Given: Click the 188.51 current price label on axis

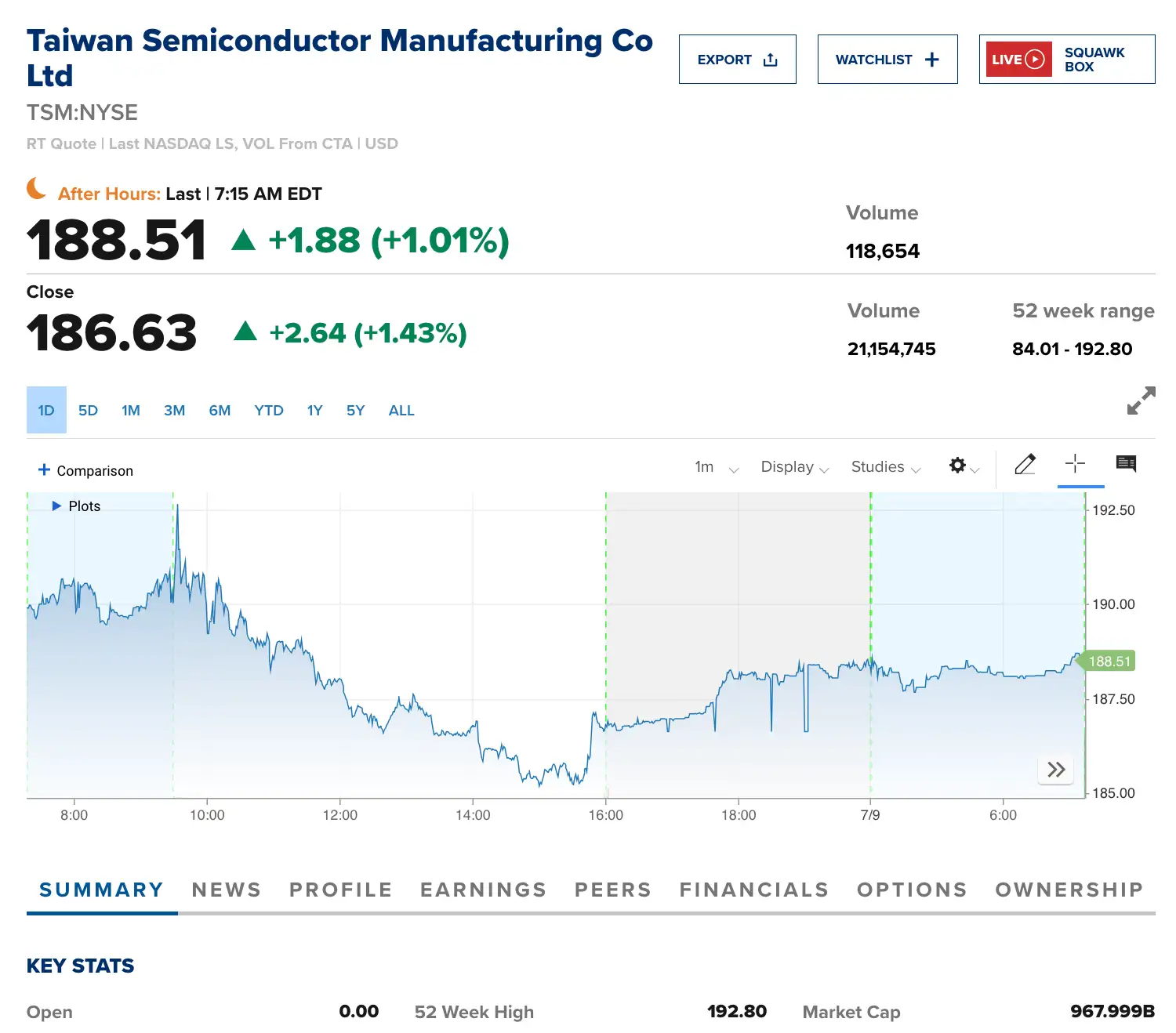Looking at the screenshot, I should tap(1109, 661).
